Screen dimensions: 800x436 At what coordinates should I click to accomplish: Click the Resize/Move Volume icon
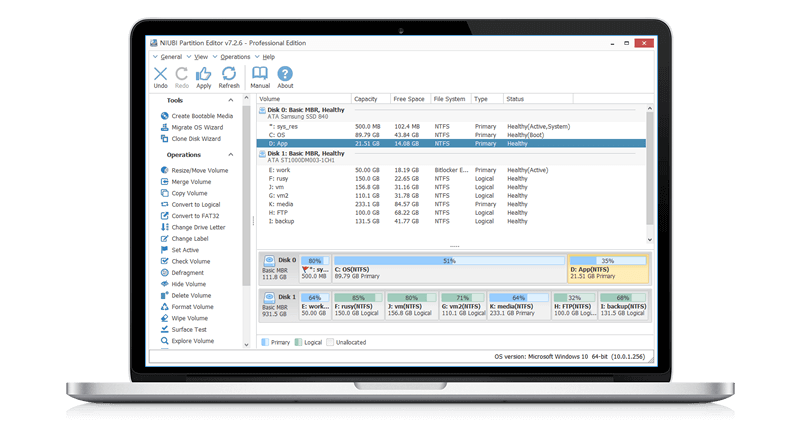[x=164, y=170]
